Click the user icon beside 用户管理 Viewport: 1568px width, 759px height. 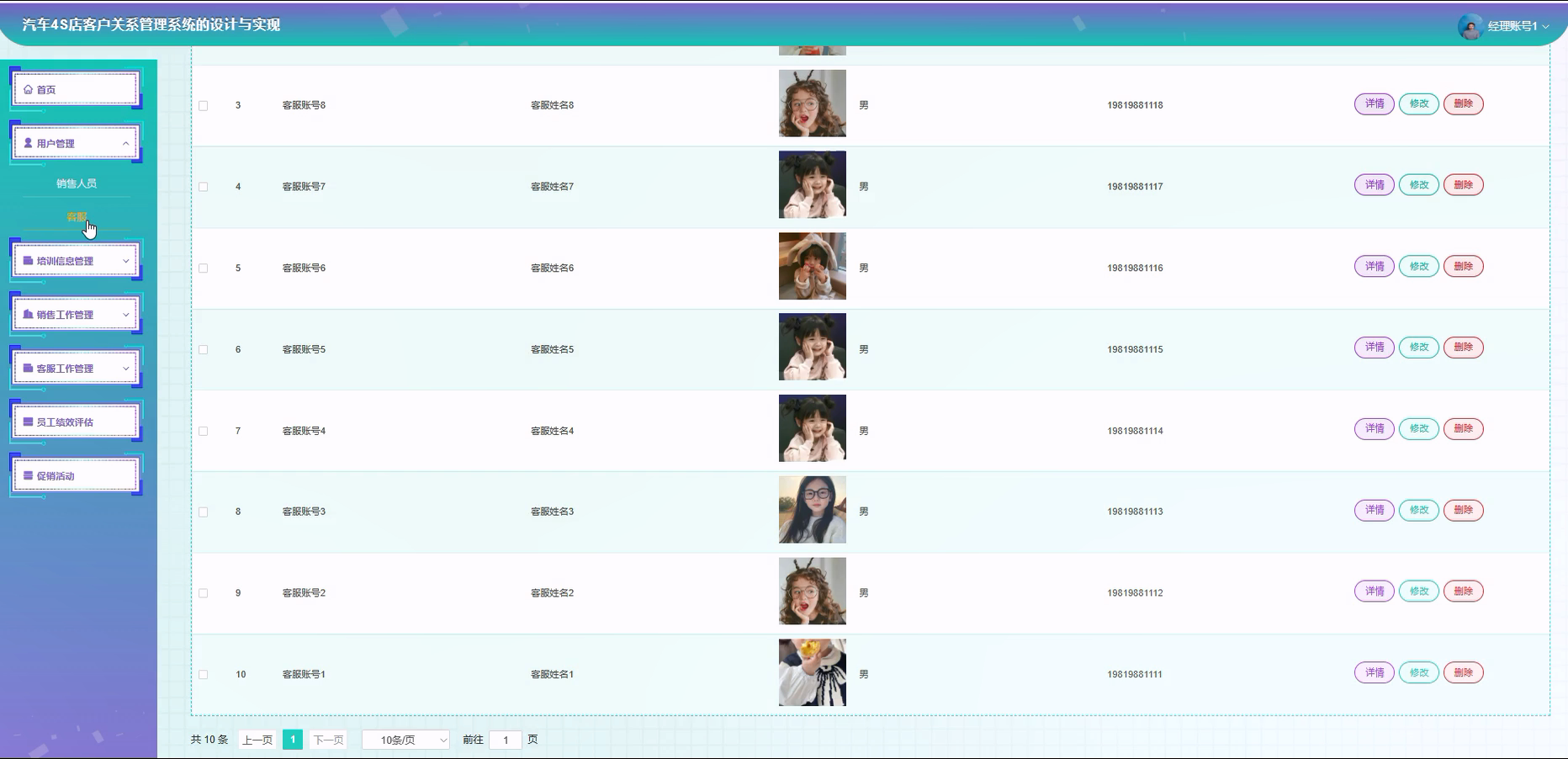click(28, 143)
